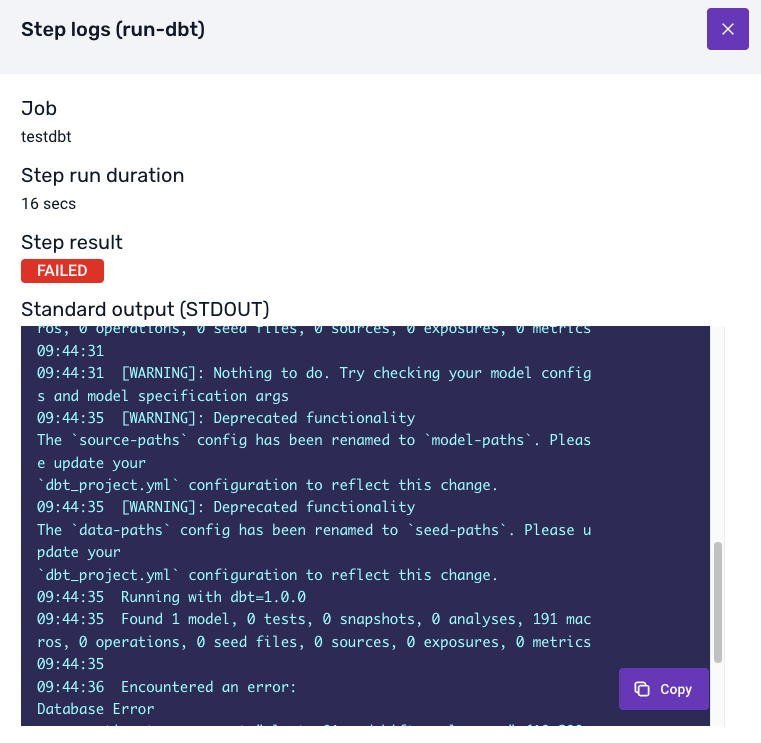Click the STDOUT log scrollbar thumb

click(718, 601)
